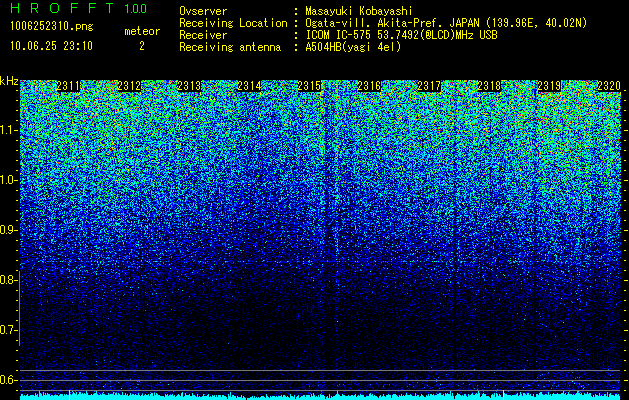
Task: Click the kHz axis unit label
Action: (9, 81)
